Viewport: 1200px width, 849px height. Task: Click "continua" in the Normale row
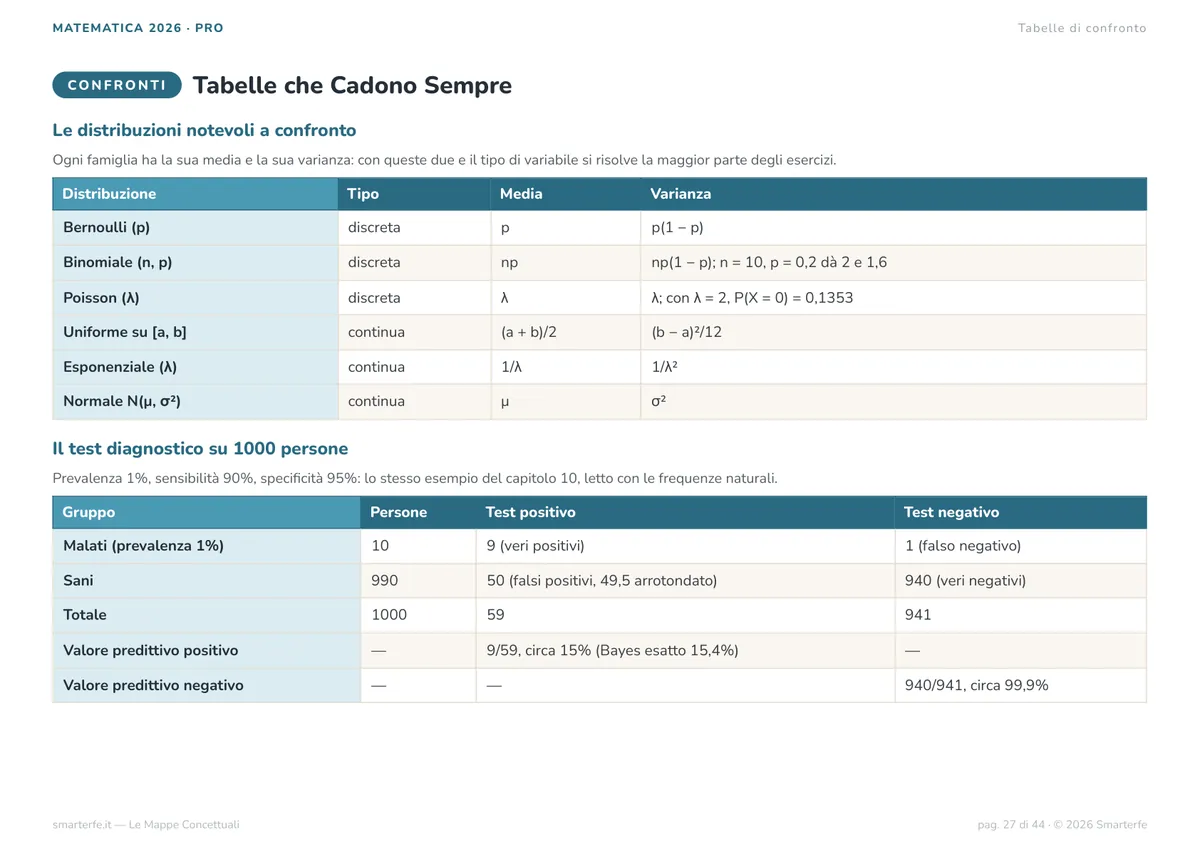(414, 402)
